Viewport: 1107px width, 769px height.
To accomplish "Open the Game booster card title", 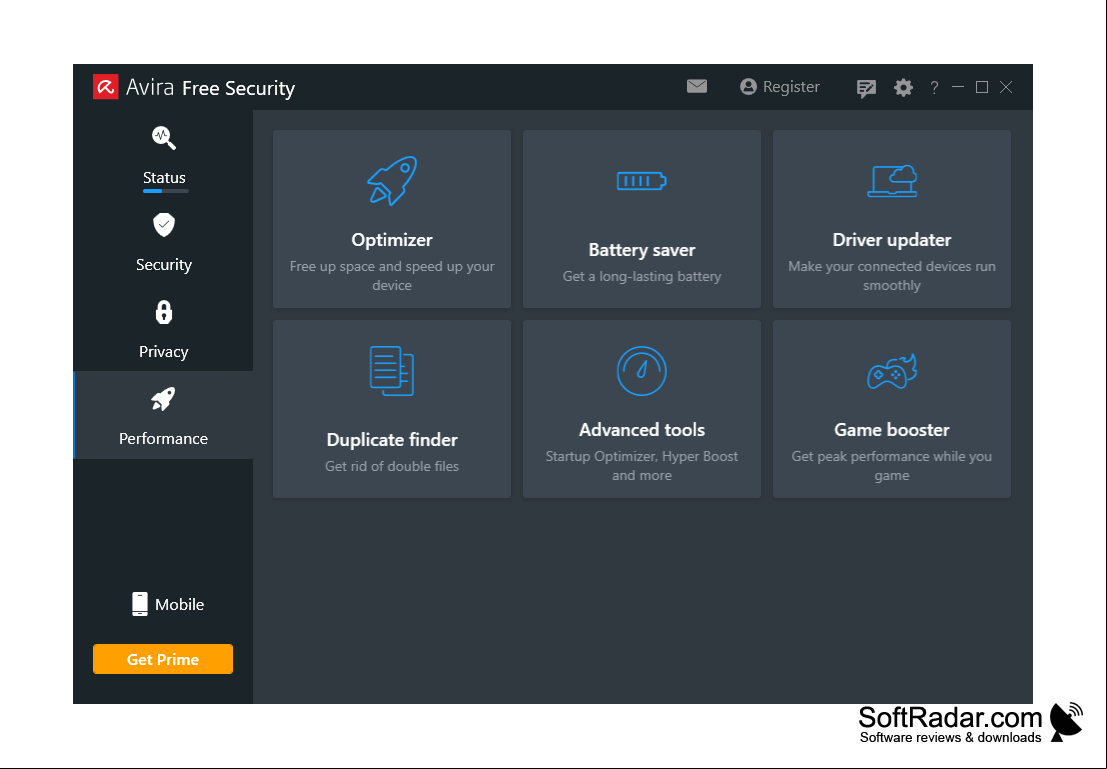I will [892, 429].
